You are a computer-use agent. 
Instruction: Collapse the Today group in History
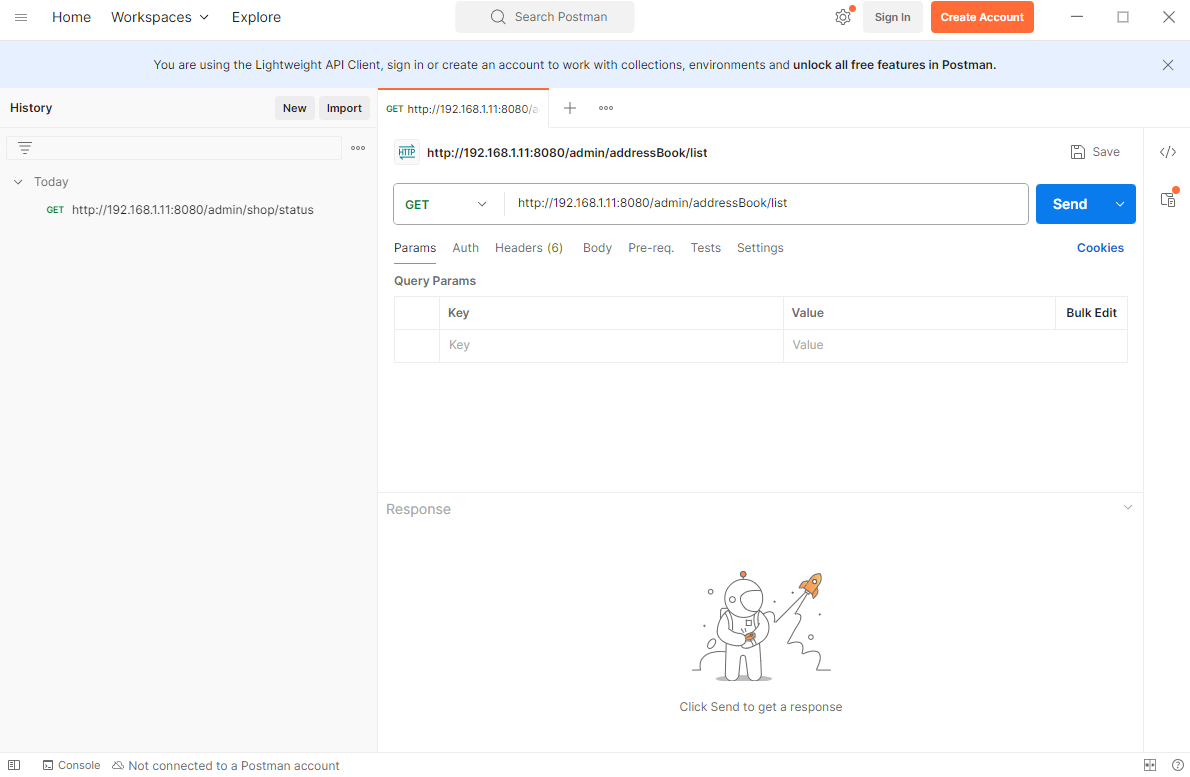[17, 181]
